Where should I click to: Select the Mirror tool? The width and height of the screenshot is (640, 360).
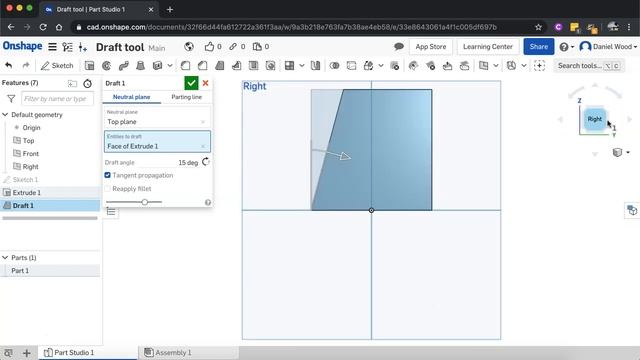tap(315, 65)
